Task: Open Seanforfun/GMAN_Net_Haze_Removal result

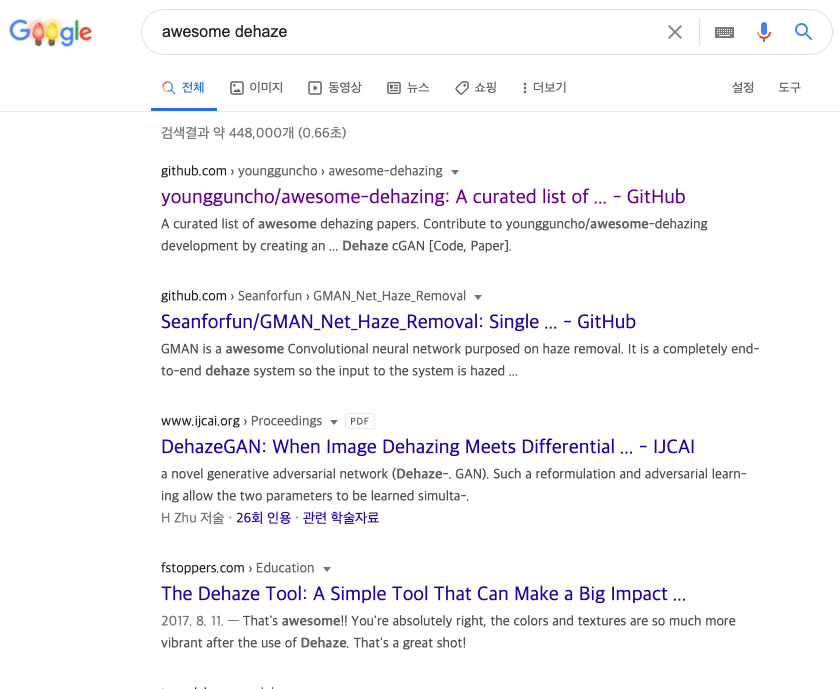Action: pos(398,321)
